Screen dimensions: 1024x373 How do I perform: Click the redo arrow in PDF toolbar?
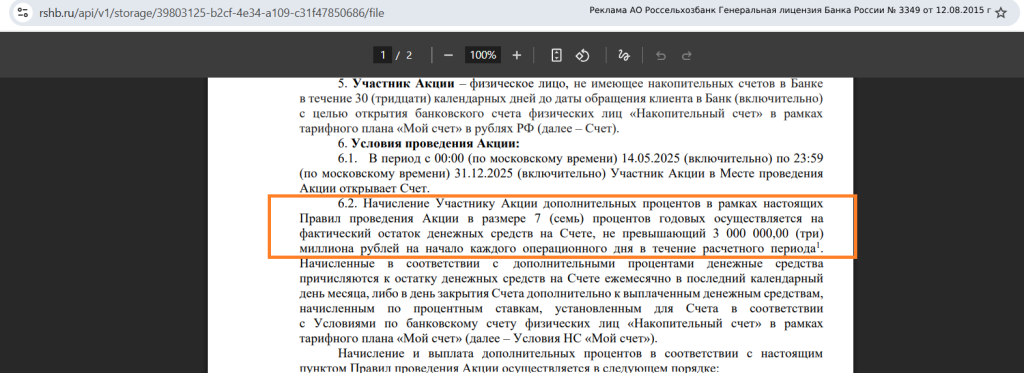pos(686,56)
